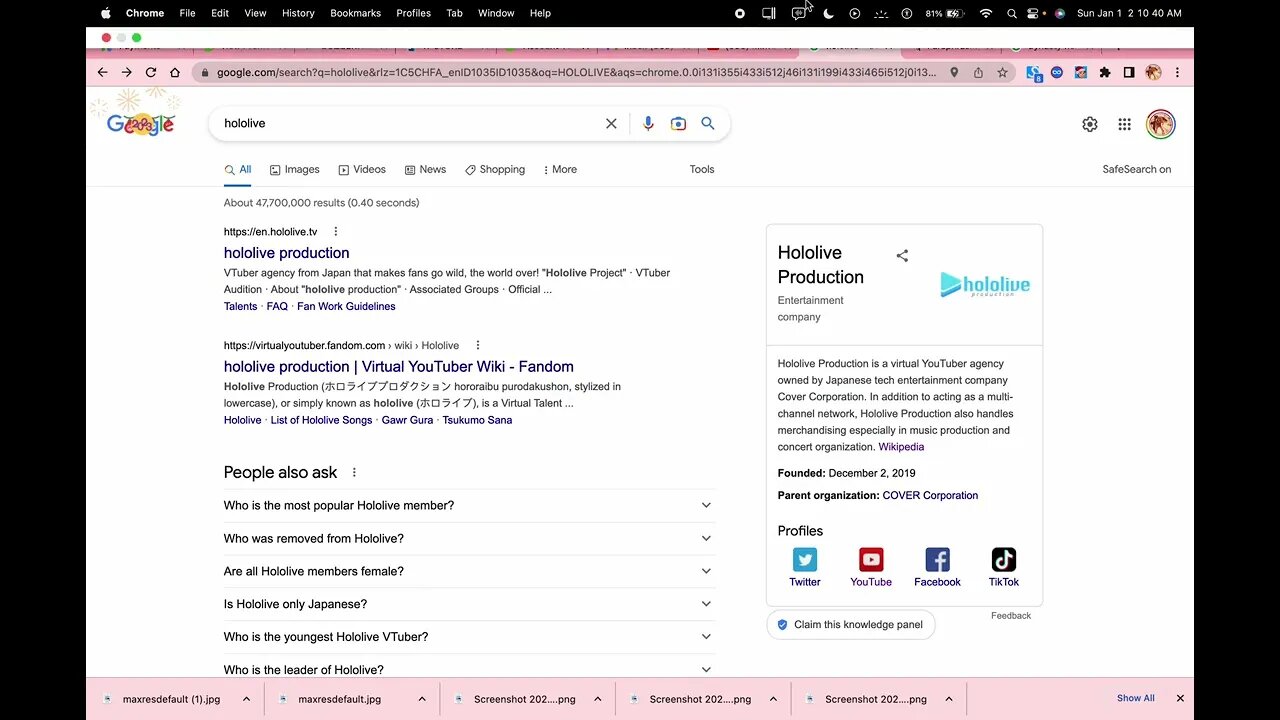Go back using Chrome's back arrow
1280x720 pixels.
coord(102,72)
